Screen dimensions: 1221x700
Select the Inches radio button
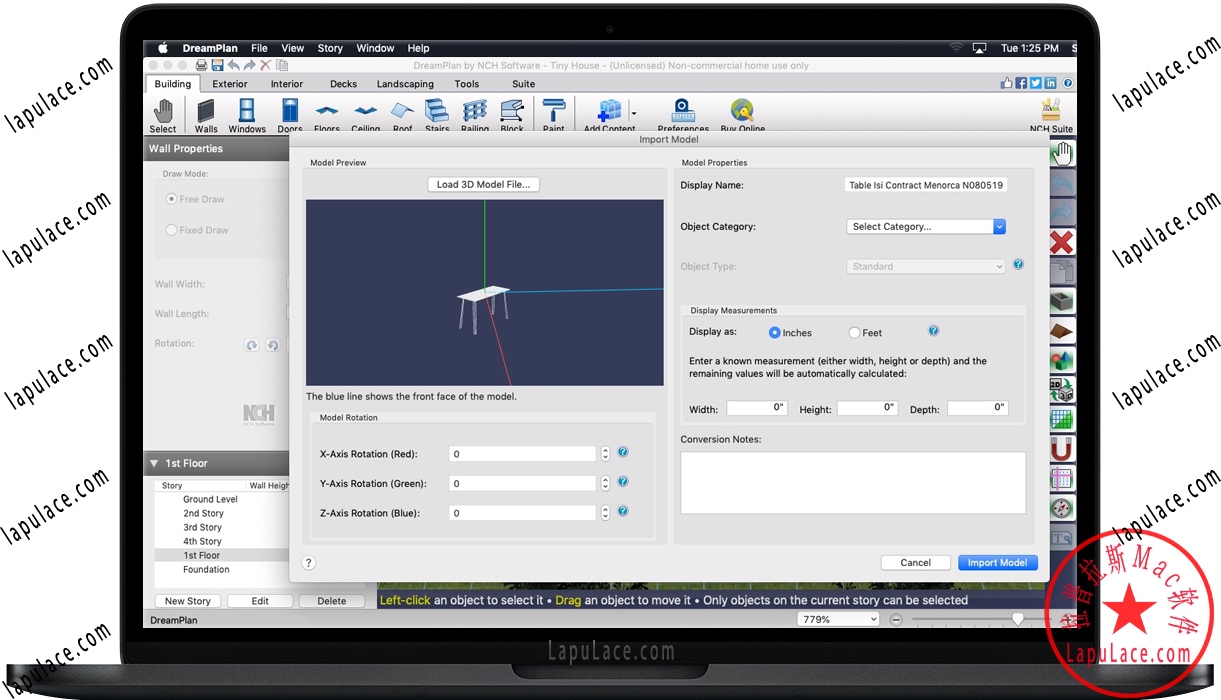pos(775,332)
